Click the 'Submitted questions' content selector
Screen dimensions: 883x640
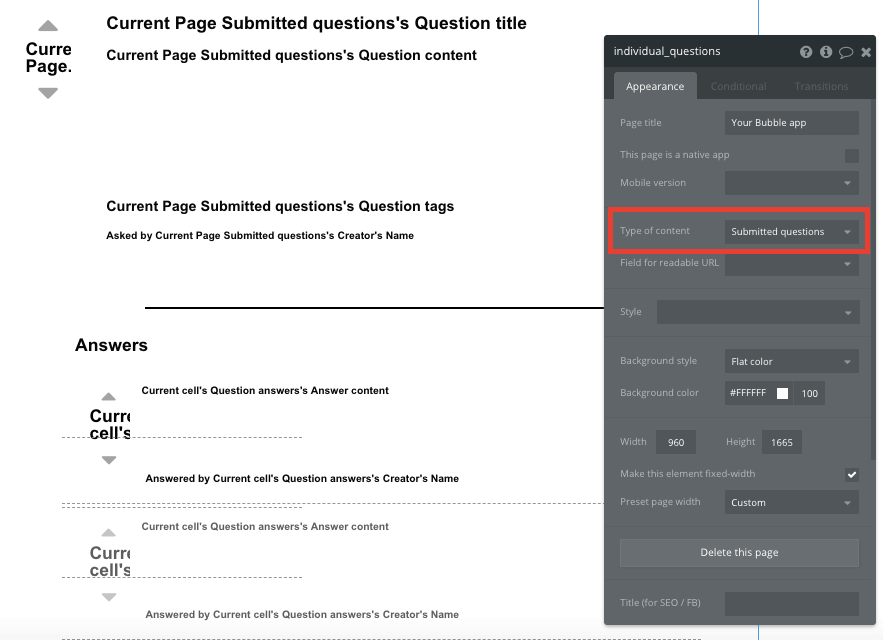tap(791, 230)
